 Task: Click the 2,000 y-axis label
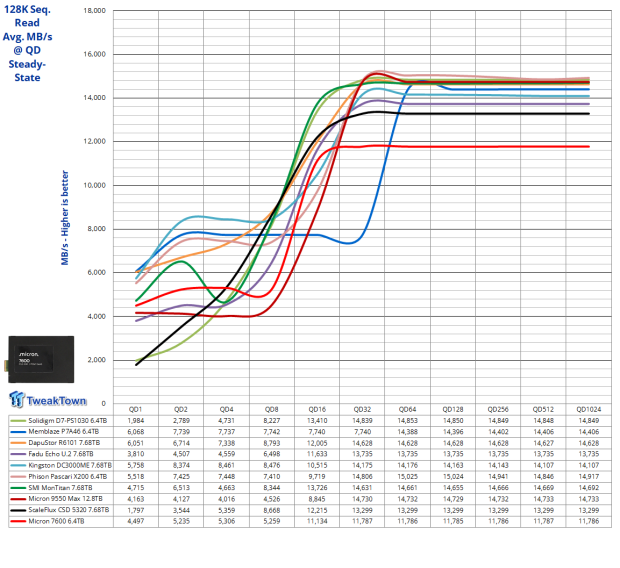pyautogui.click(x=96, y=360)
